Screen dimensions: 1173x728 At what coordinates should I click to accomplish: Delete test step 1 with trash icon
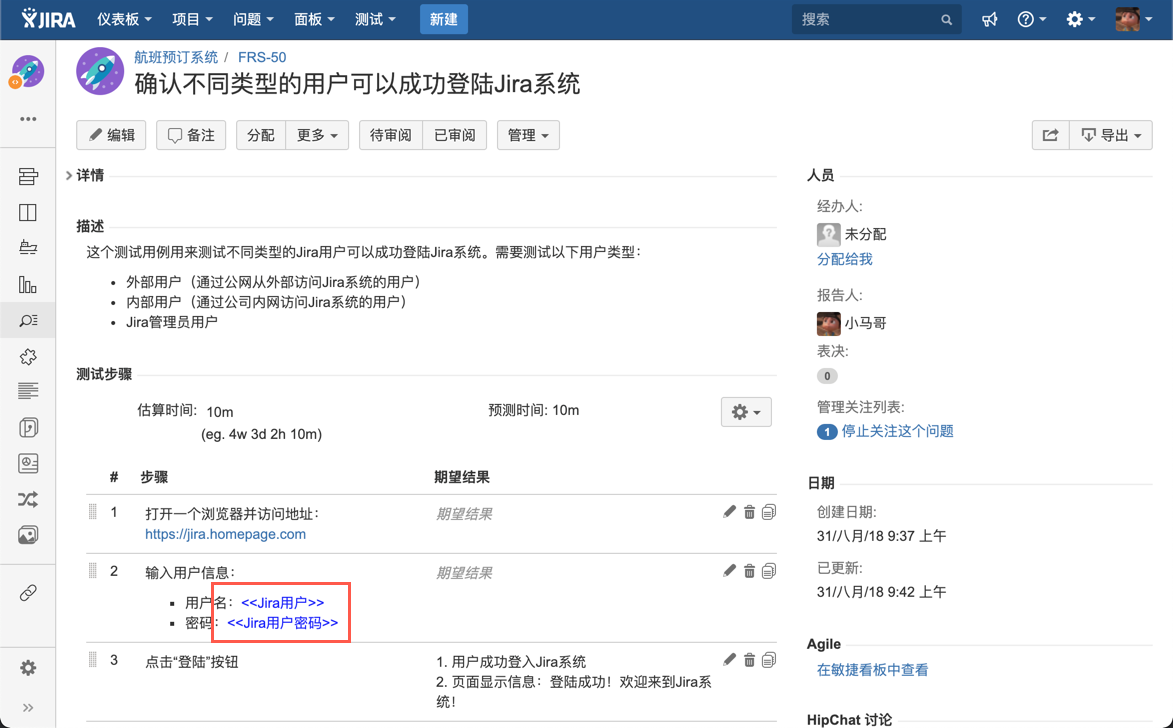[x=749, y=512]
